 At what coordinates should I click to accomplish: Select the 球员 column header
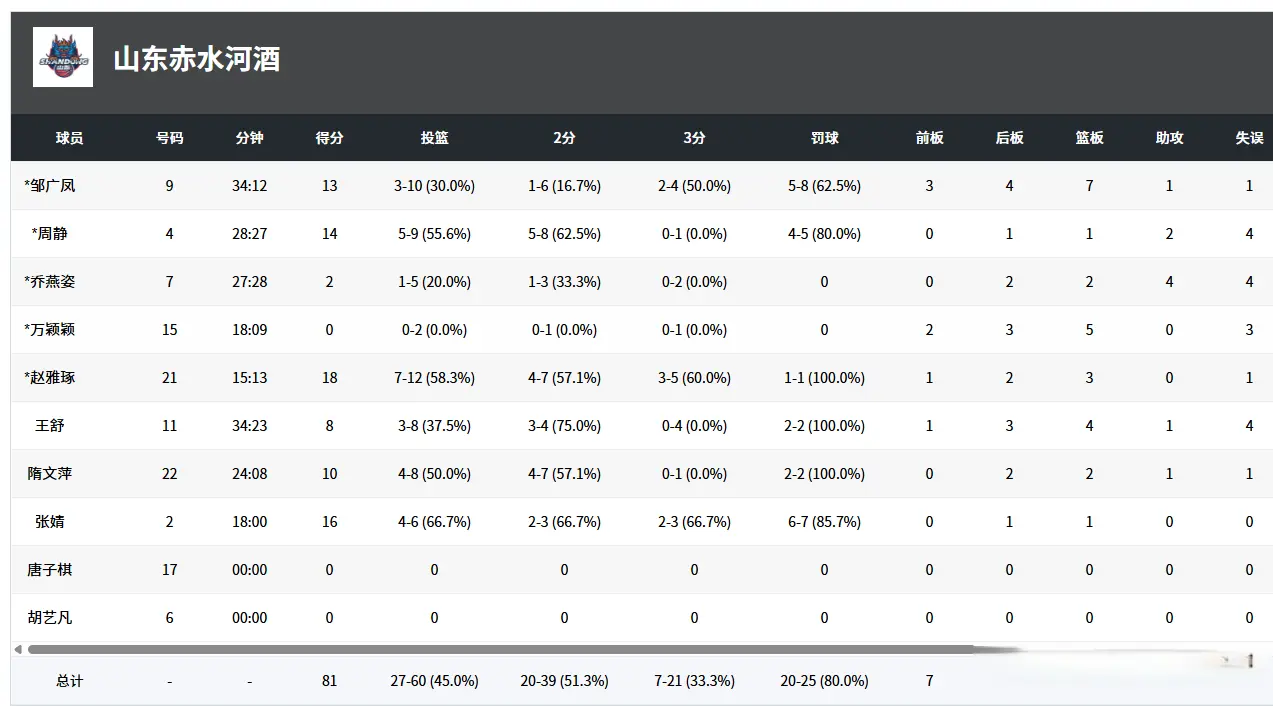[69, 138]
